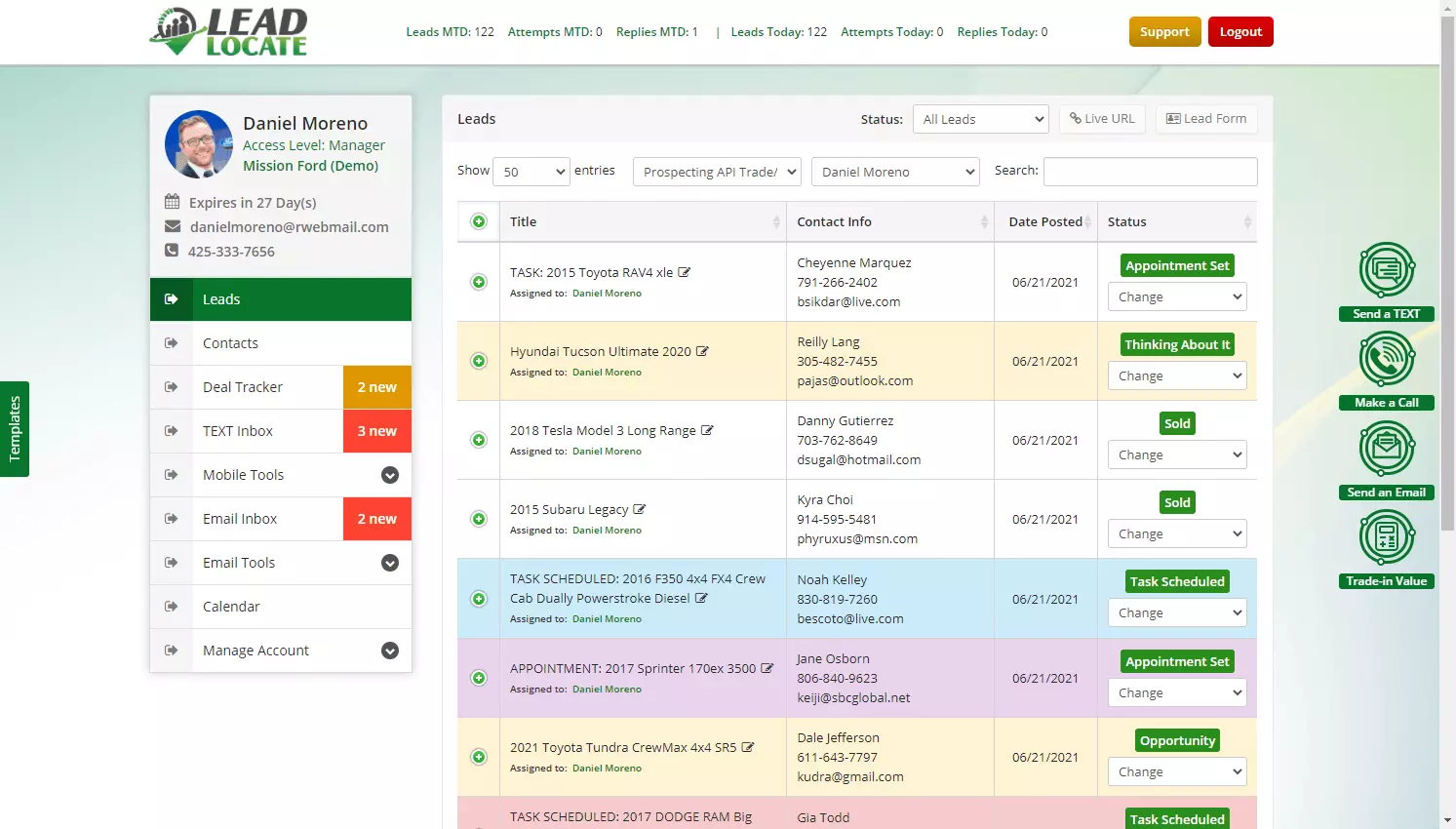
Task: Expand row details for Dale Jefferson lead
Action: pyautogui.click(x=479, y=757)
